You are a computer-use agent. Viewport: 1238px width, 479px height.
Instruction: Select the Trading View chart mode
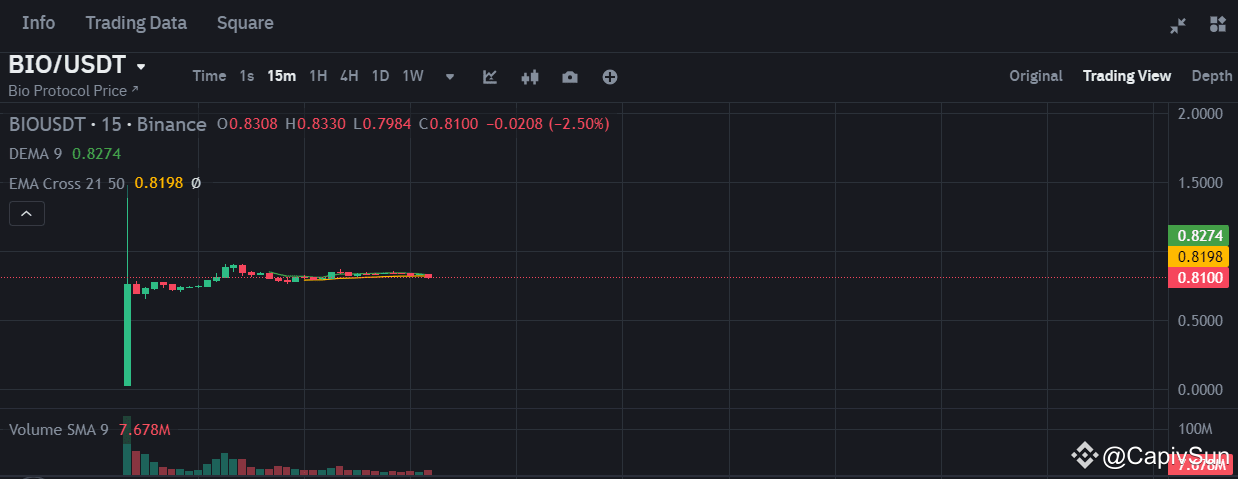click(1127, 76)
